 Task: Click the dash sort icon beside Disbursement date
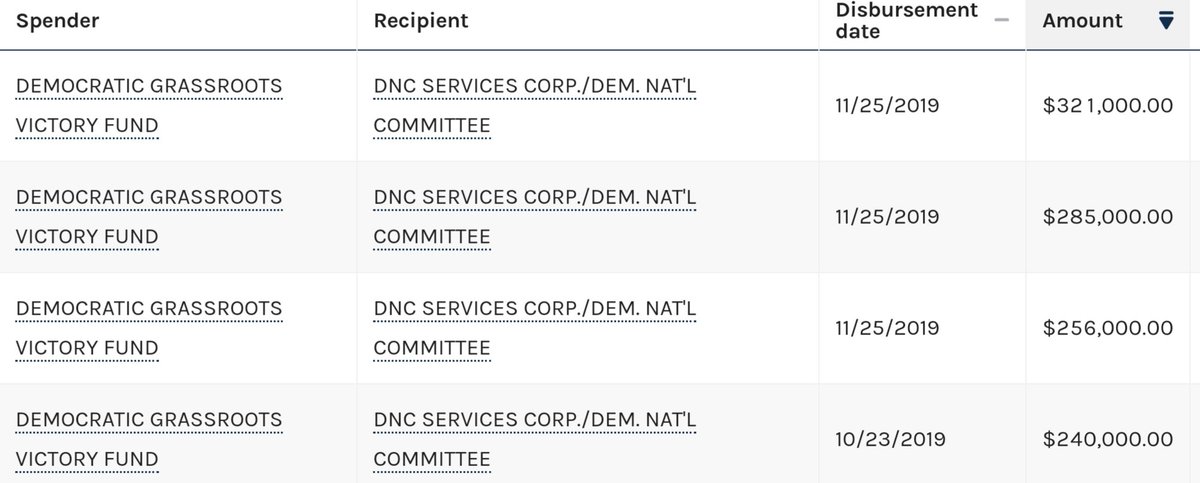click(x=1002, y=21)
